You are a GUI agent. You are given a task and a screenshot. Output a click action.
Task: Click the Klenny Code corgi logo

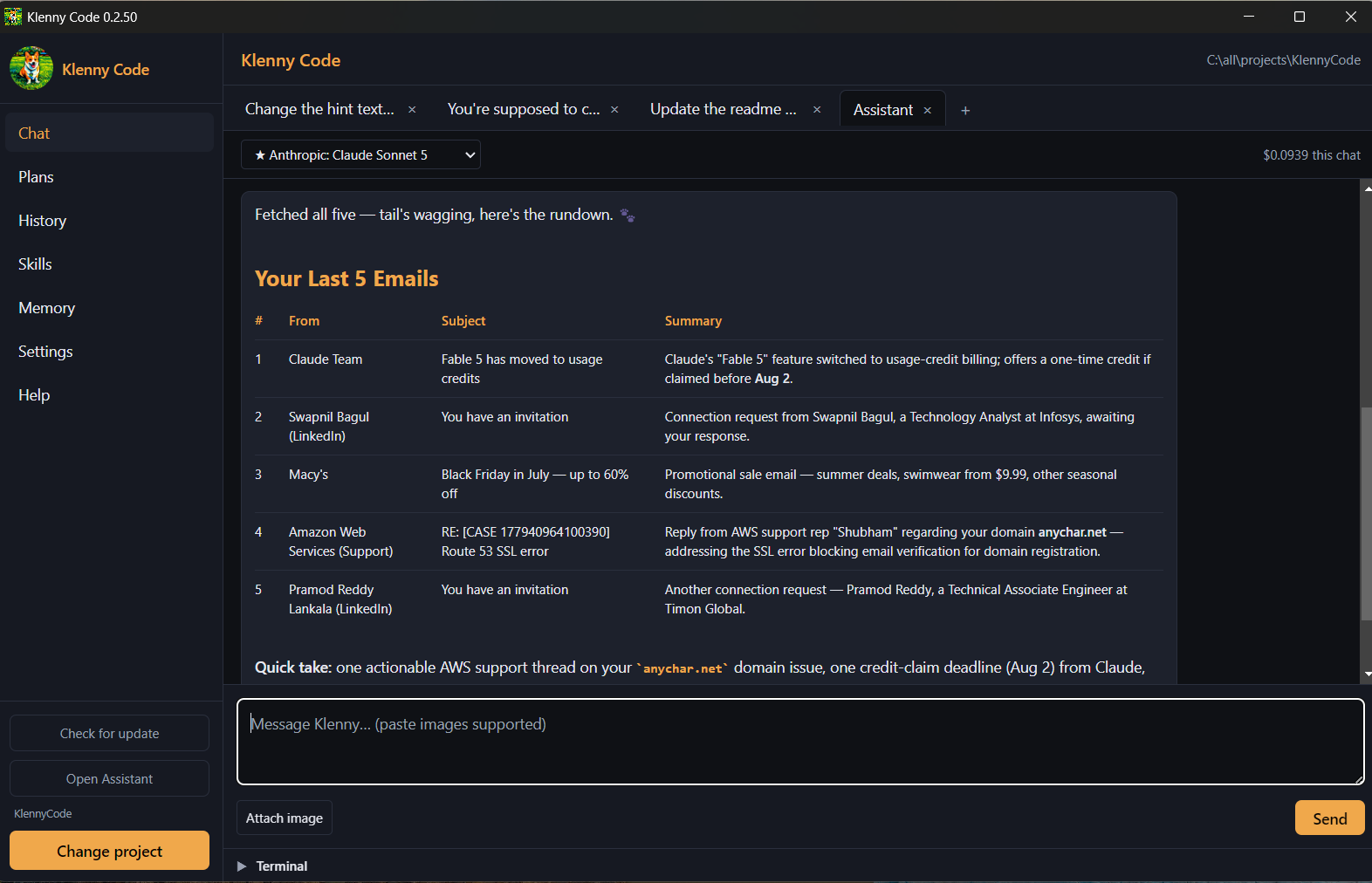pos(31,68)
